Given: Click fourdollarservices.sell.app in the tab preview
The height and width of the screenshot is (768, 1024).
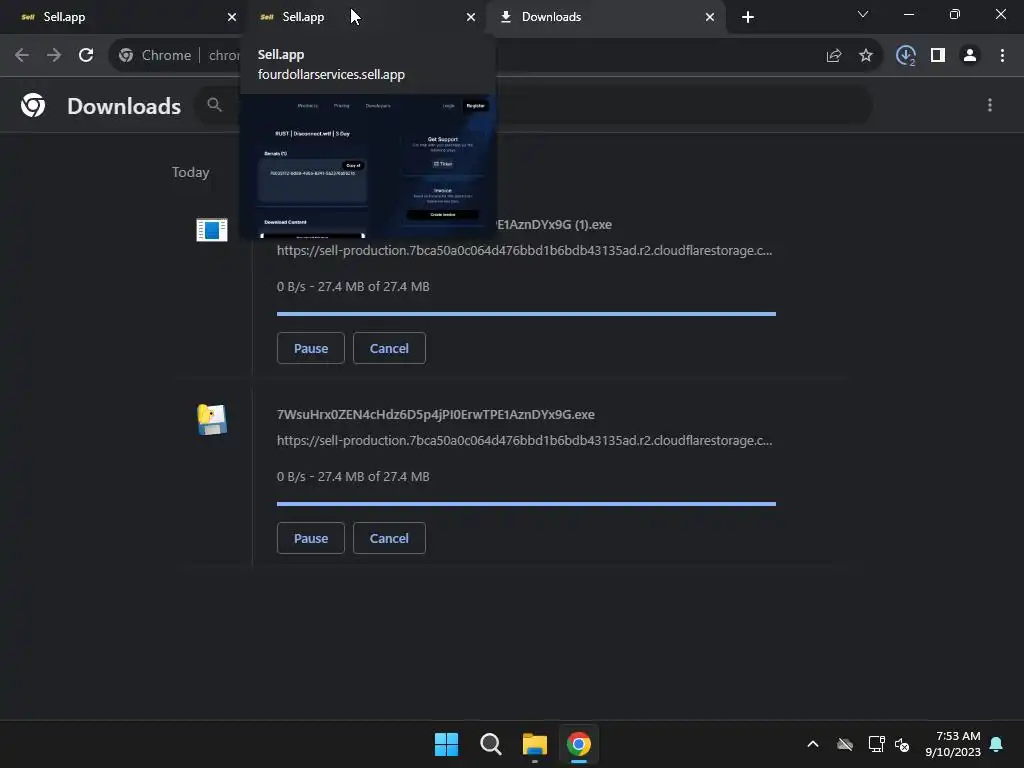Looking at the screenshot, I should point(331,74).
